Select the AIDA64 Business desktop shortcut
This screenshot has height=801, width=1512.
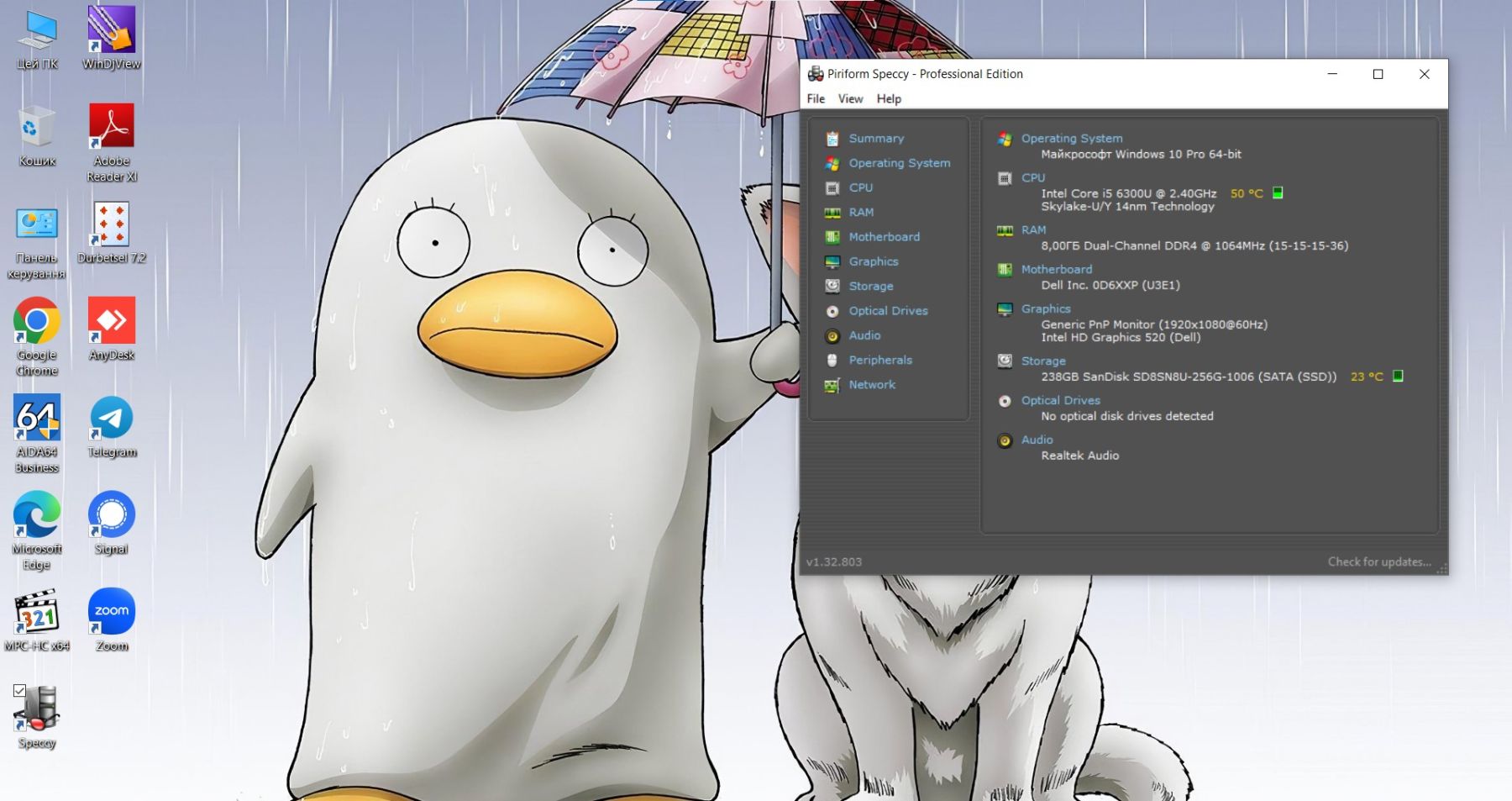coord(37,434)
